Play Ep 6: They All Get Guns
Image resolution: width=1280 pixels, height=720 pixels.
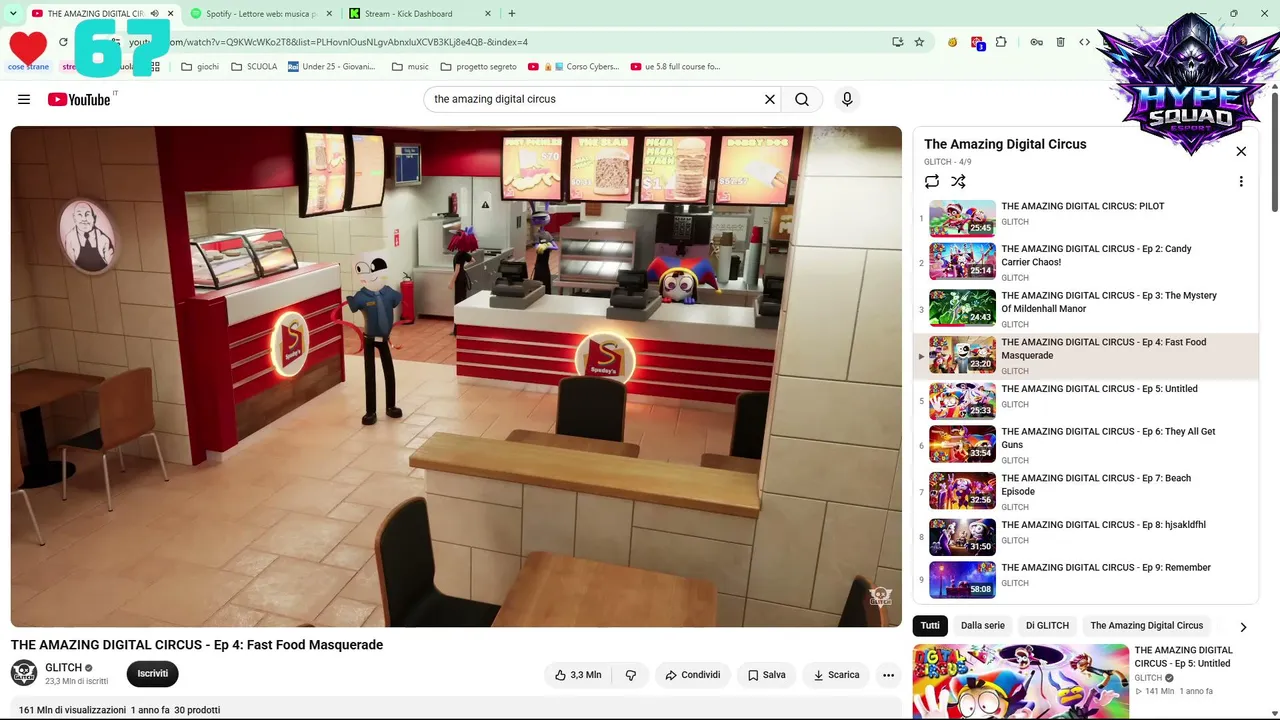pyautogui.click(x=1085, y=445)
